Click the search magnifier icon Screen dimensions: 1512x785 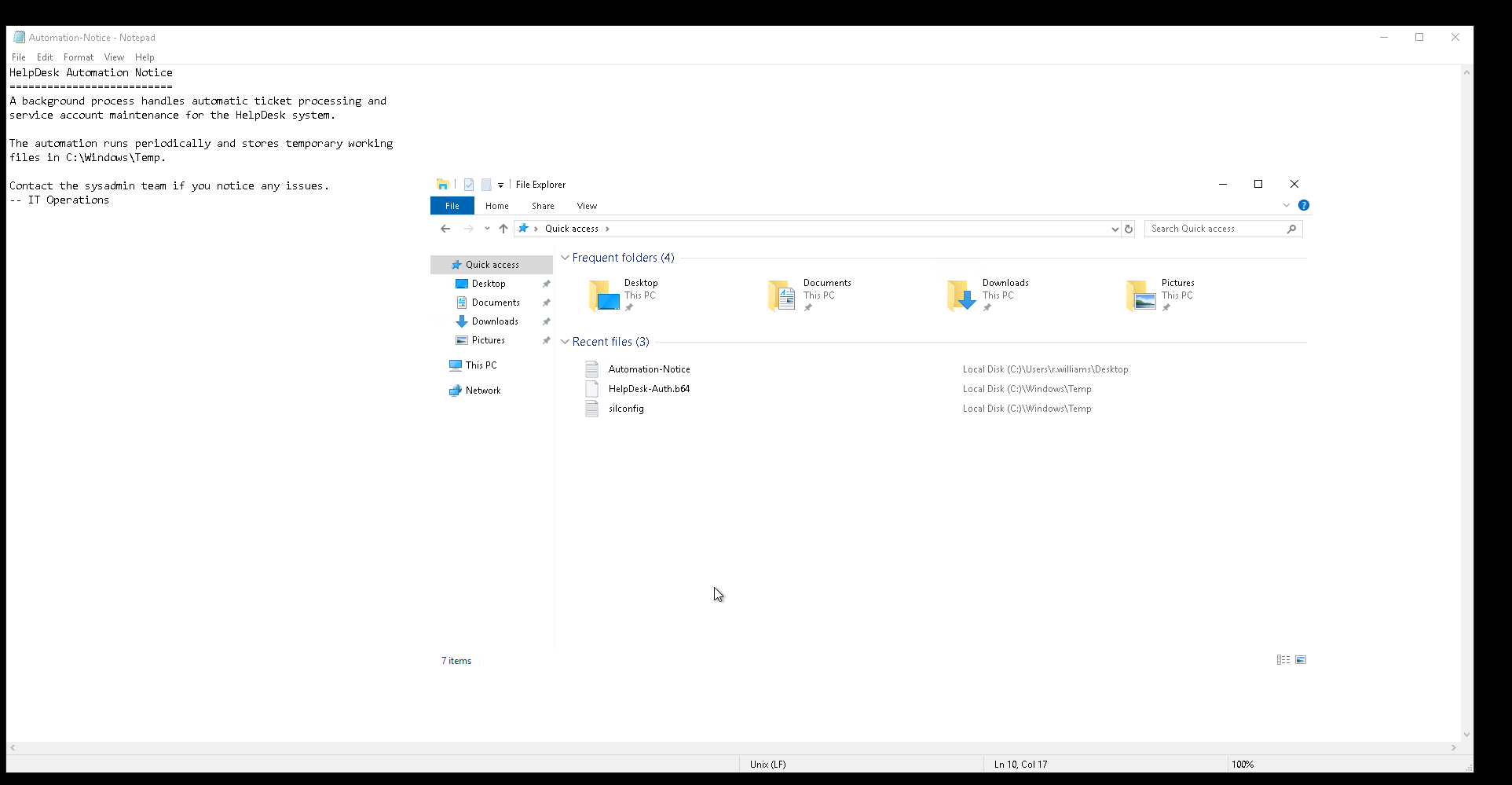1292,229
